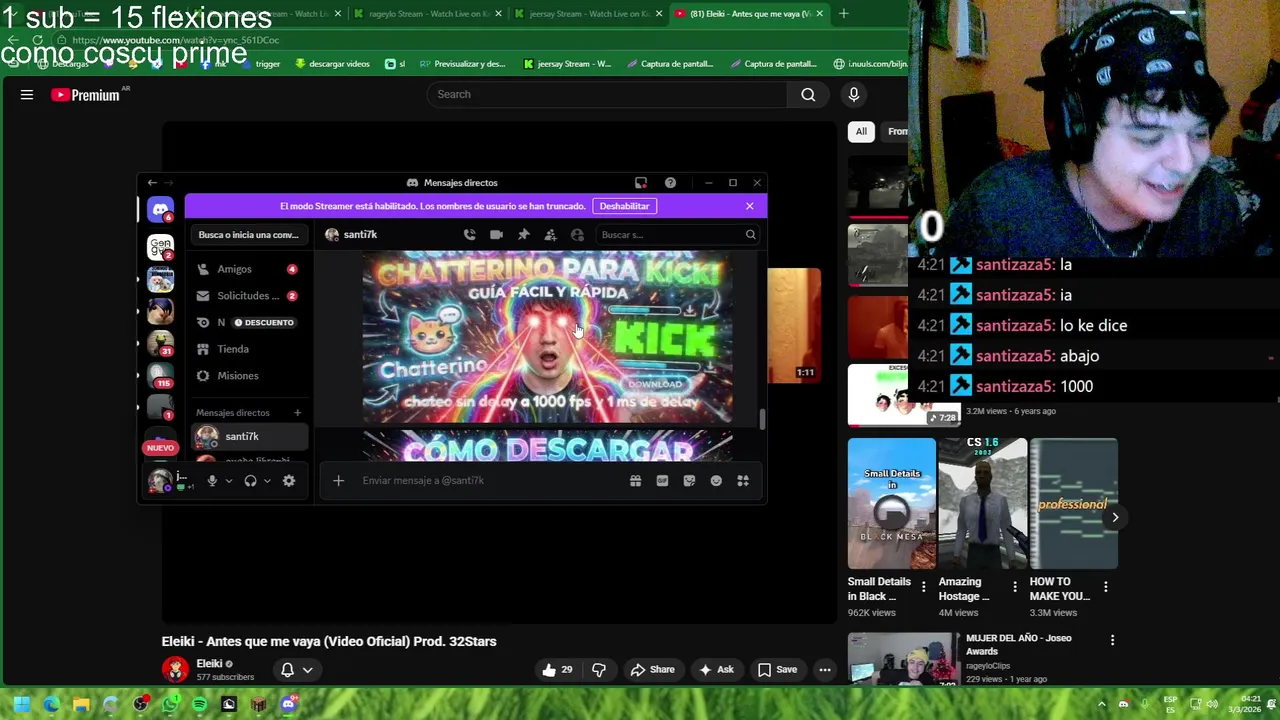The image size is (1280, 720).
Task: Toggle Discord headphones deafen
Action: 250,481
